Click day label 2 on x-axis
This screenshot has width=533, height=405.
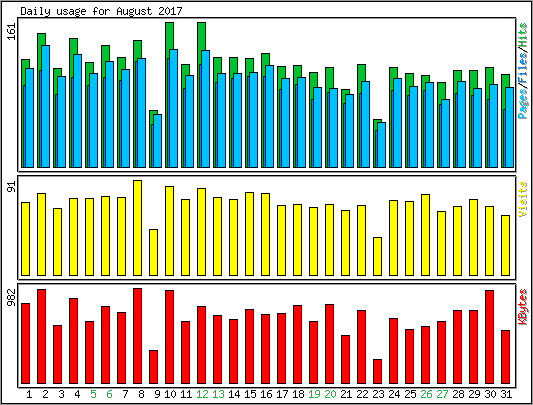(45, 394)
